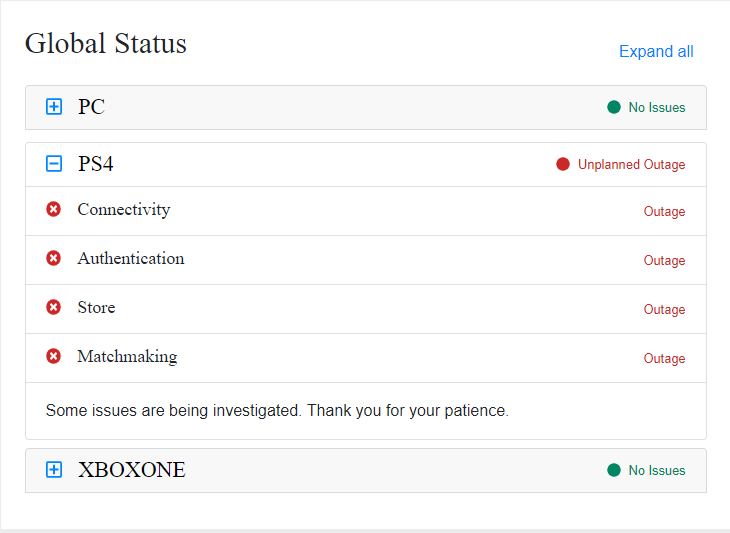This screenshot has height=533, width=730.
Task: Click the No Issues label for PC
Action: [x=657, y=108]
